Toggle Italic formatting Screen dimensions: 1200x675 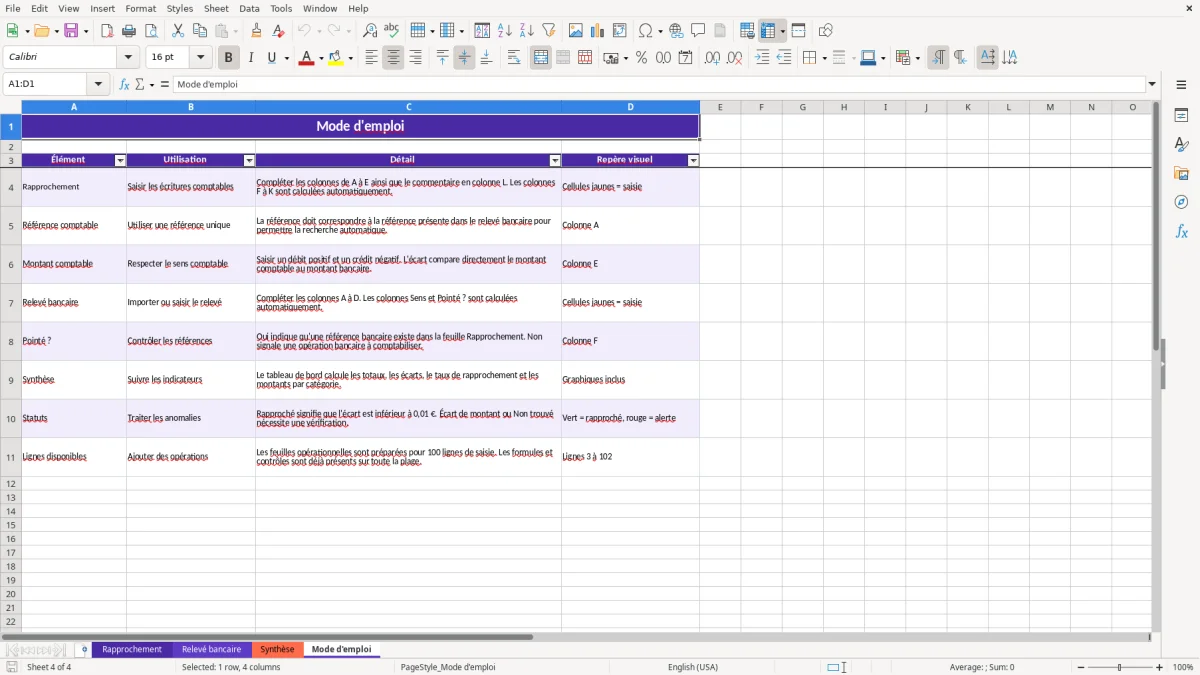(251, 58)
